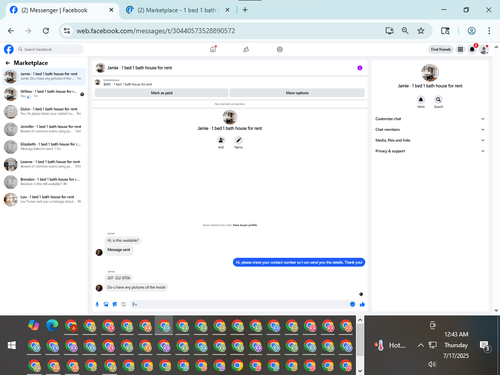
Task: Open Jennifer conversation in list
Action: click(44, 129)
